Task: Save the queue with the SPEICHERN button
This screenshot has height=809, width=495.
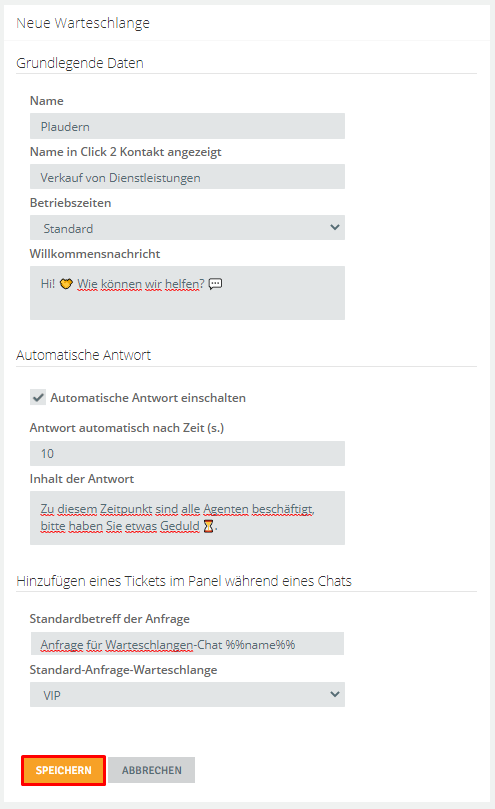Action: click(63, 770)
